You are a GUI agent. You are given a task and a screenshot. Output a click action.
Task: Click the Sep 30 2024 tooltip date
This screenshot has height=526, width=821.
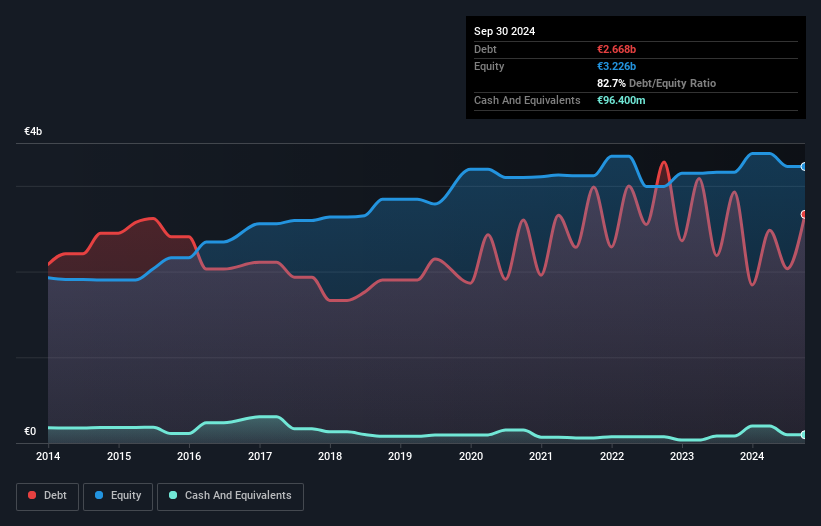504,31
